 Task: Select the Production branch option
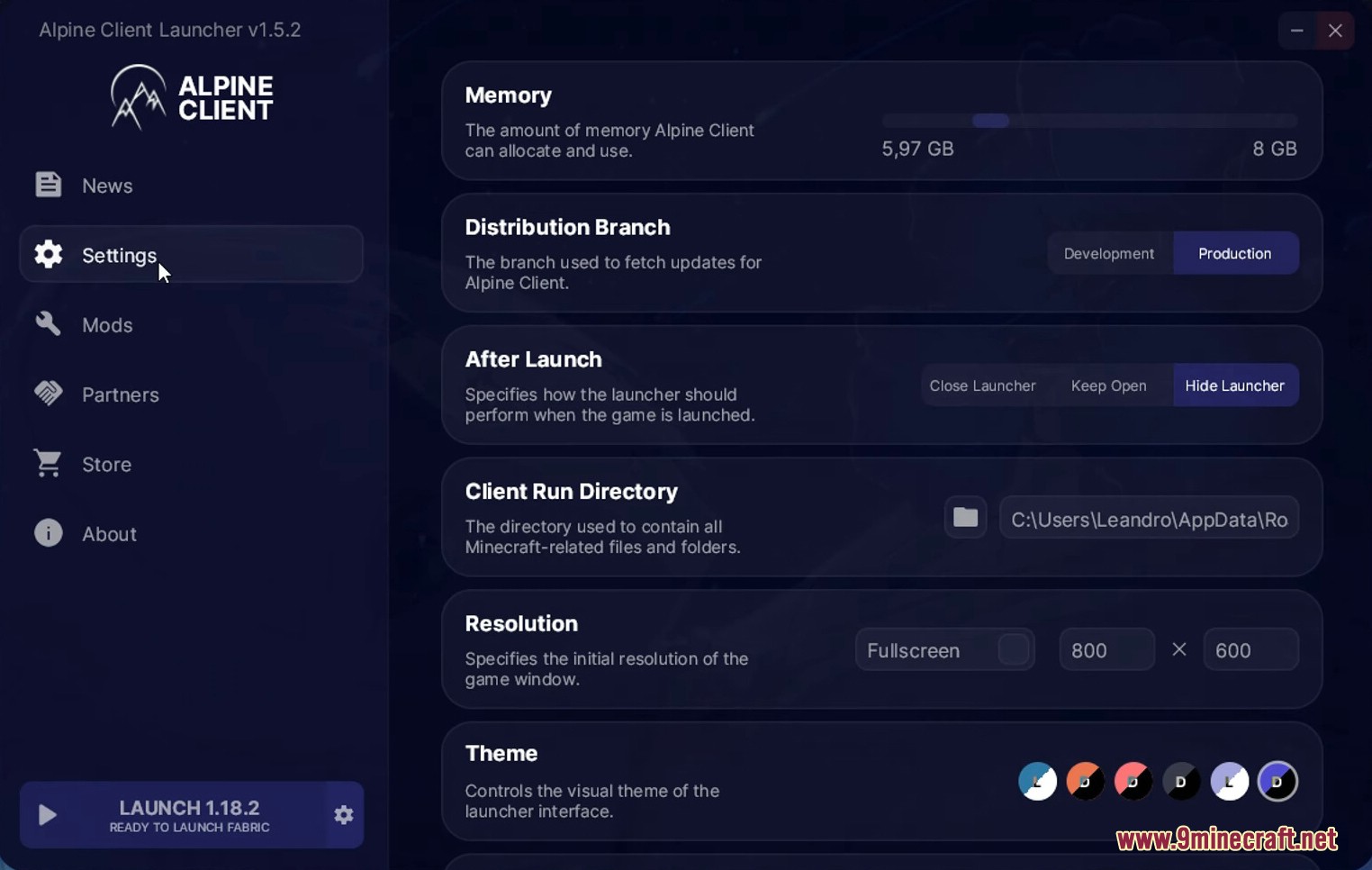coord(1235,253)
